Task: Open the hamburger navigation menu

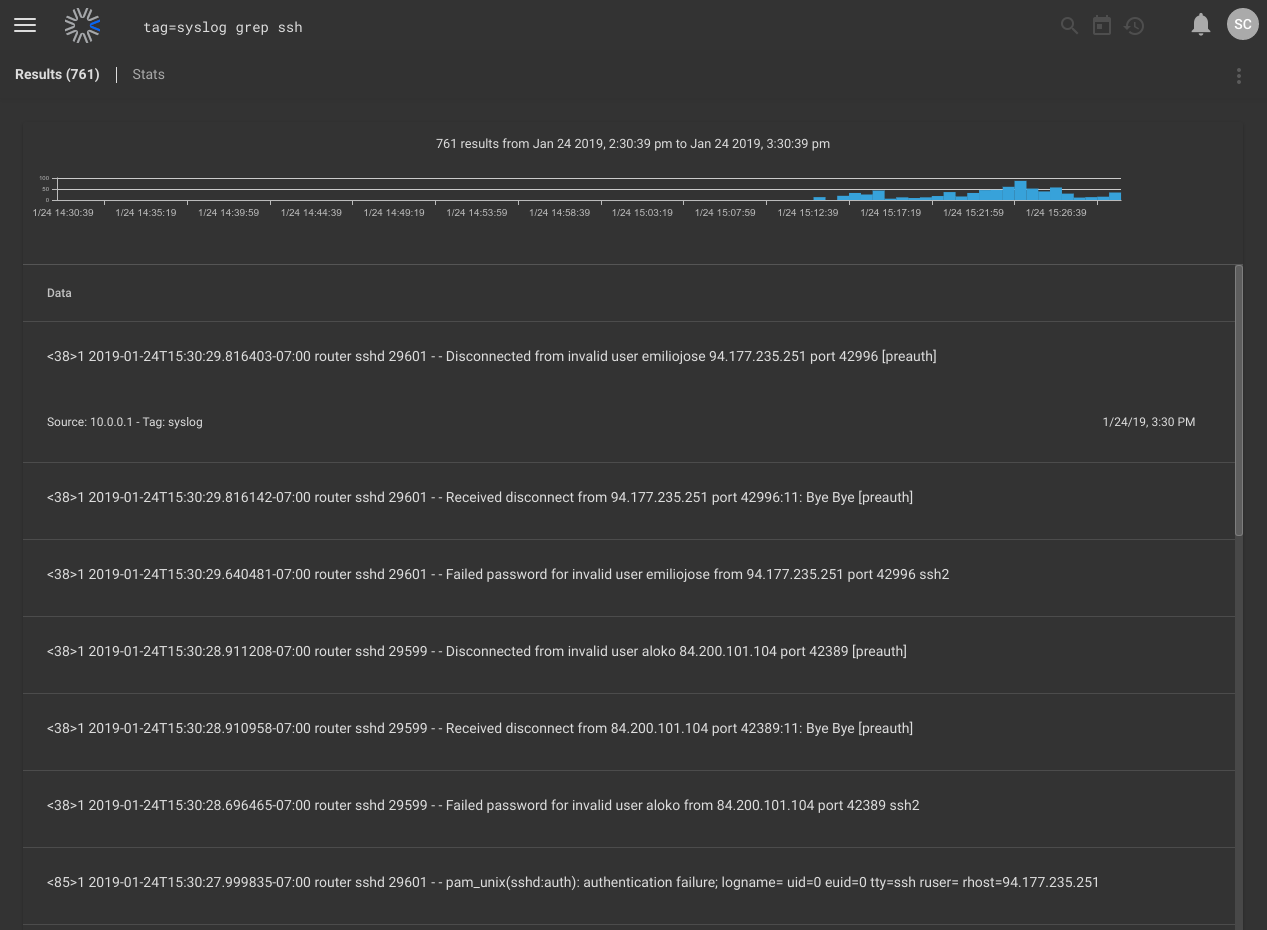Action: (x=25, y=26)
